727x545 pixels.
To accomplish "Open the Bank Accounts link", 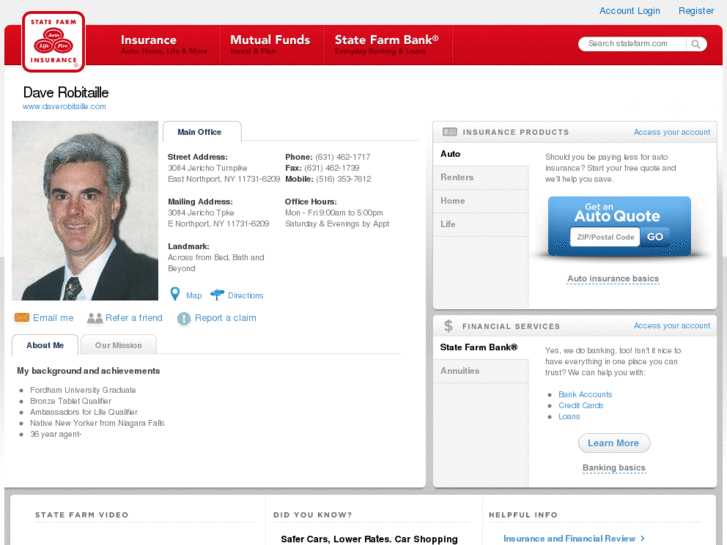I will (x=585, y=394).
